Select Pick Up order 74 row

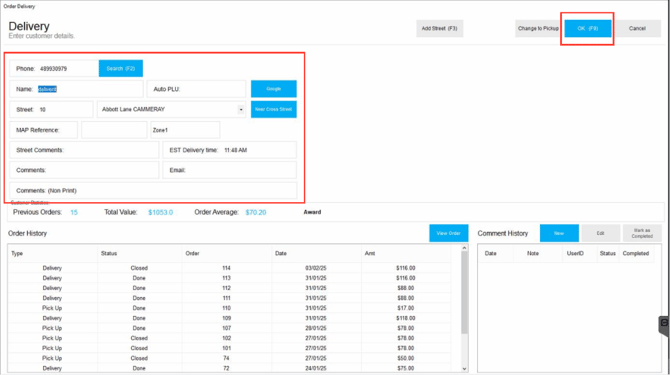229,358
